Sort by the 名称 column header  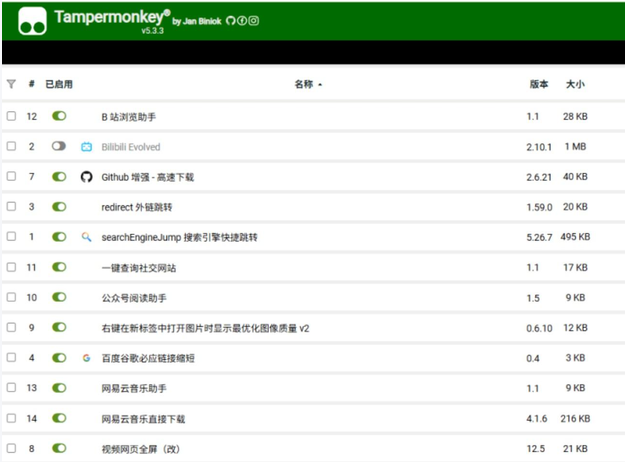point(304,84)
